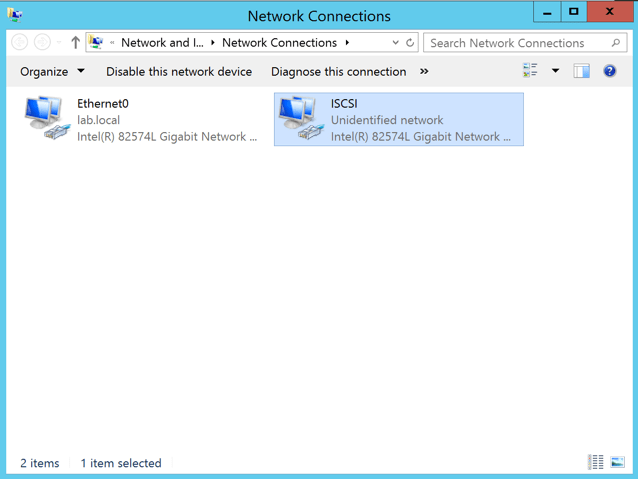Expand the recent locations dropdown arrow
Screen dimensions: 638x479
pos(59,43)
